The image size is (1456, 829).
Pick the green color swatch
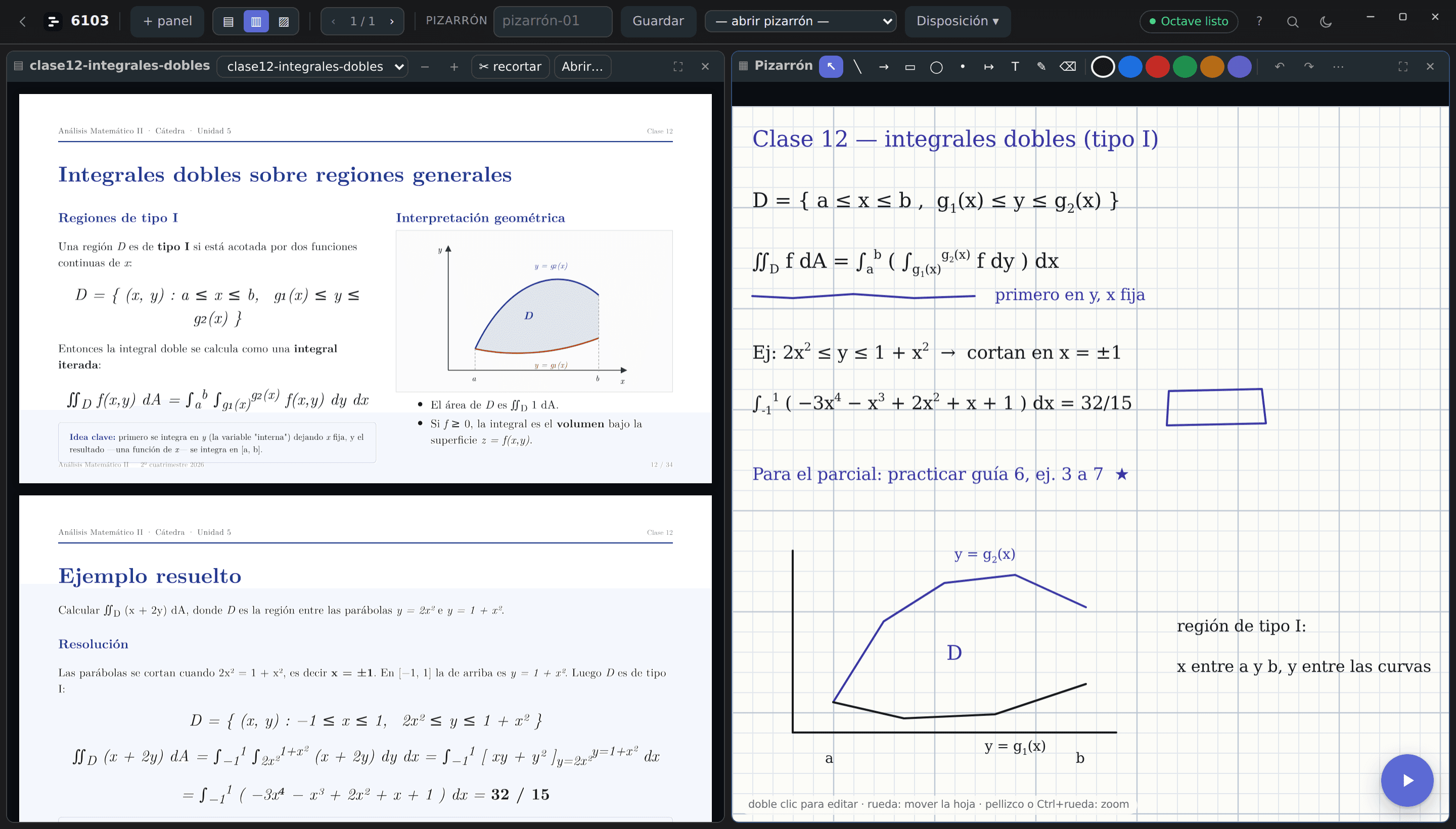1185,67
